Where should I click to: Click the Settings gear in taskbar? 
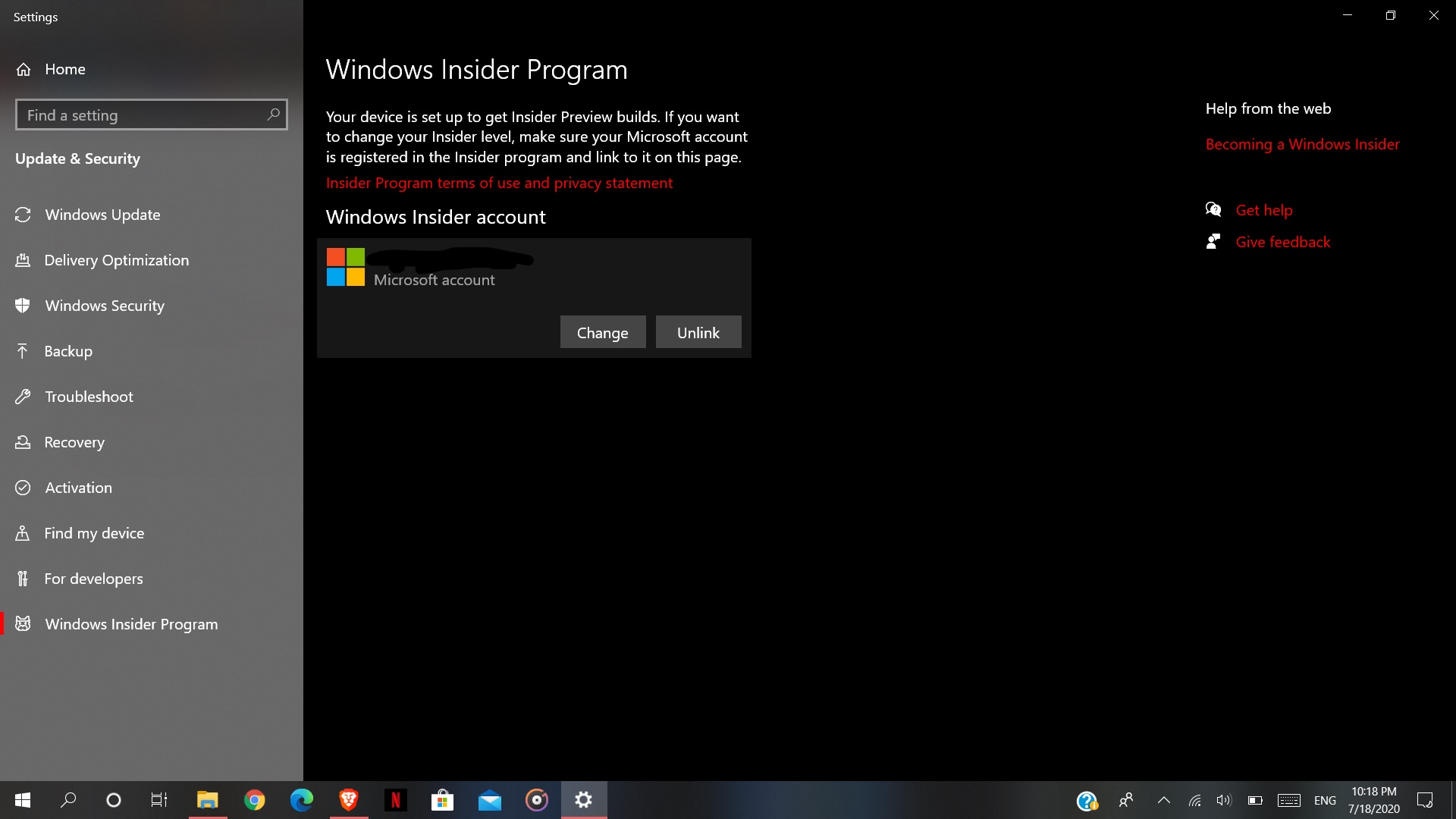pos(584,800)
